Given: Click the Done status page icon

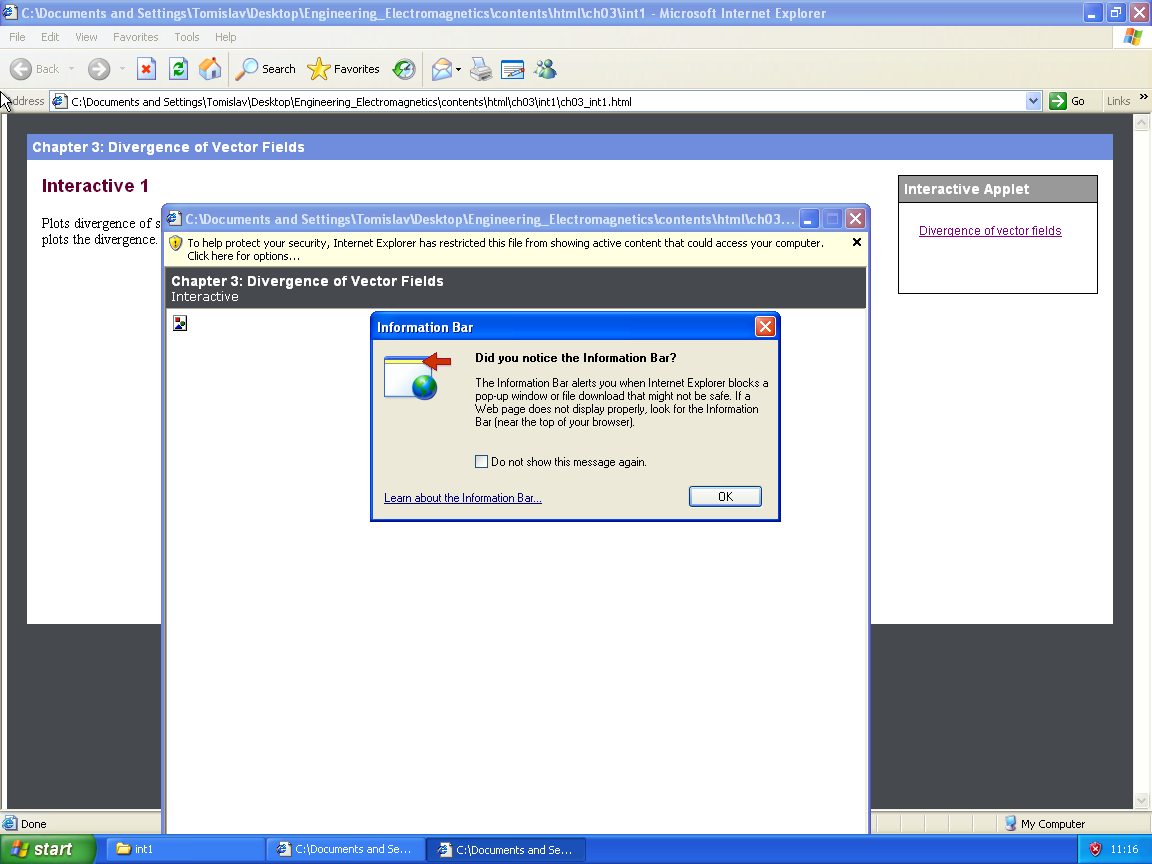Looking at the screenshot, I should coord(10,824).
